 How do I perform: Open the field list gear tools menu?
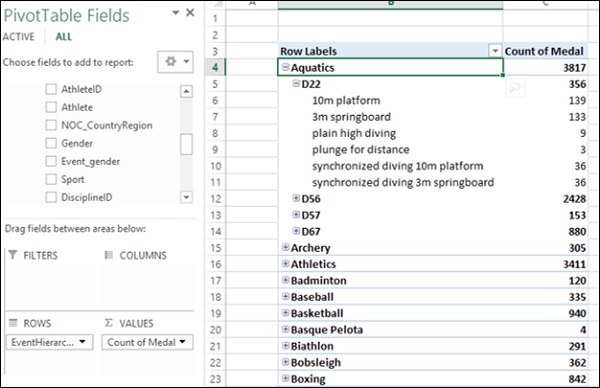(x=175, y=62)
